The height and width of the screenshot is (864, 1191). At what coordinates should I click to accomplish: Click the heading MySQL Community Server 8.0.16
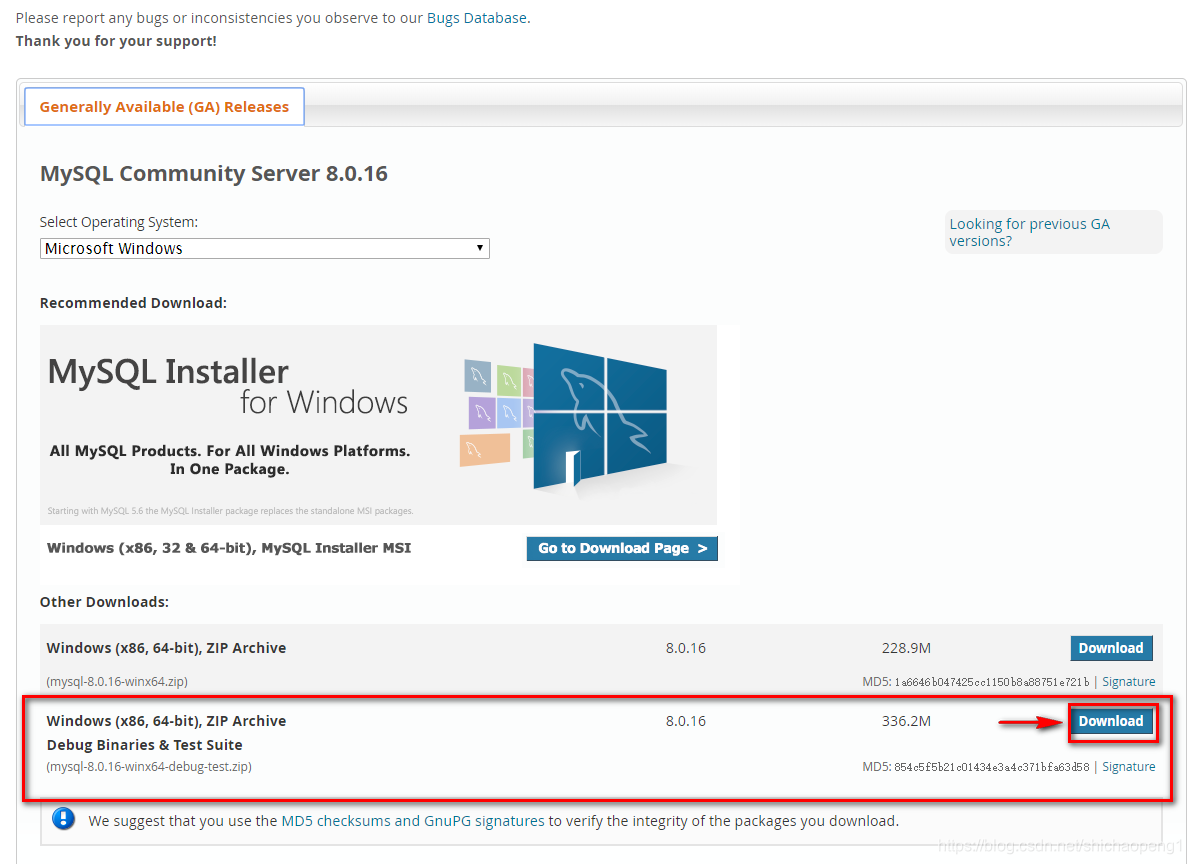click(x=213, y=173)
